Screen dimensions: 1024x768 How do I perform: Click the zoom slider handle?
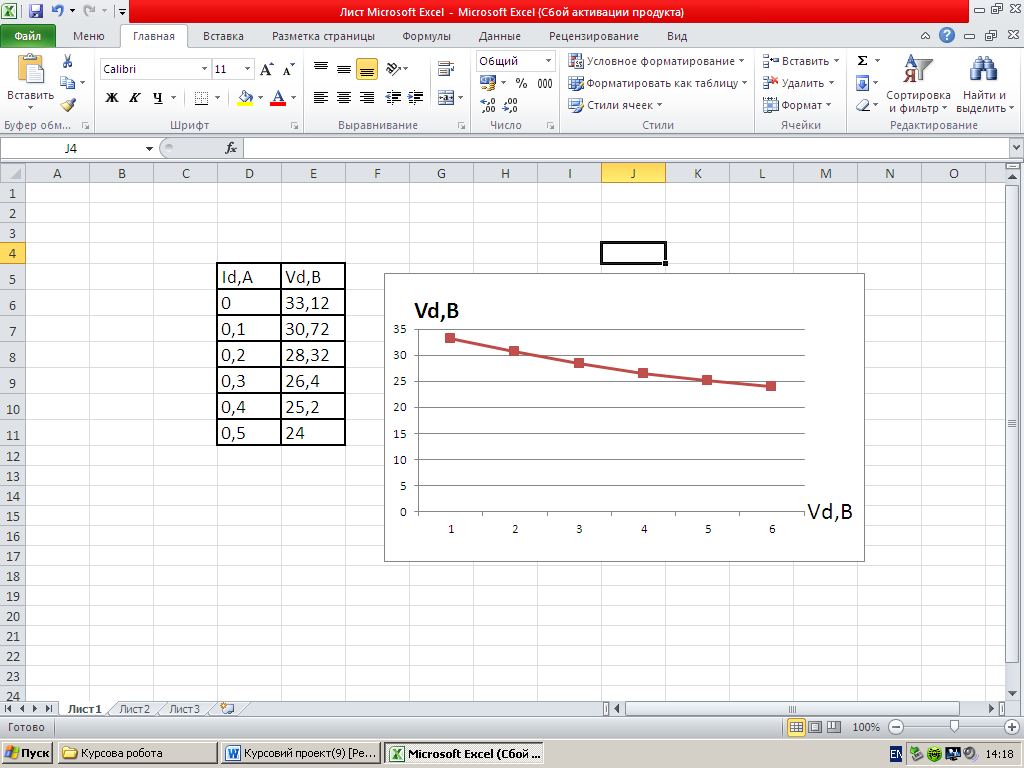pos(954,726)
